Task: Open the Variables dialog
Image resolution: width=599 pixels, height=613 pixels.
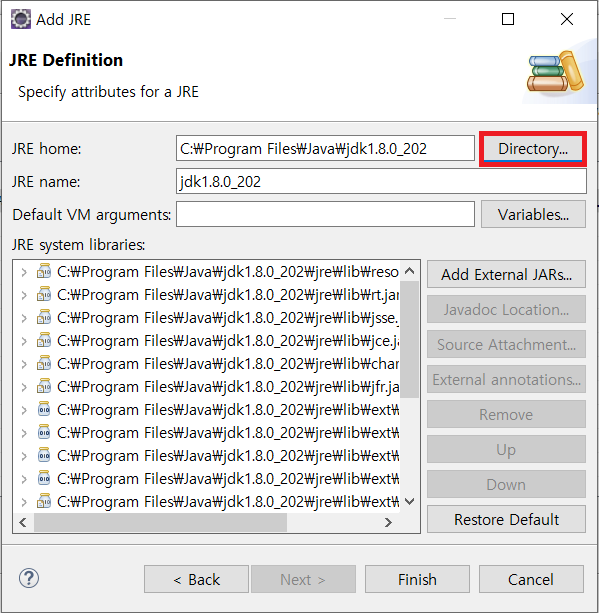Action: [x=533, y=214]
